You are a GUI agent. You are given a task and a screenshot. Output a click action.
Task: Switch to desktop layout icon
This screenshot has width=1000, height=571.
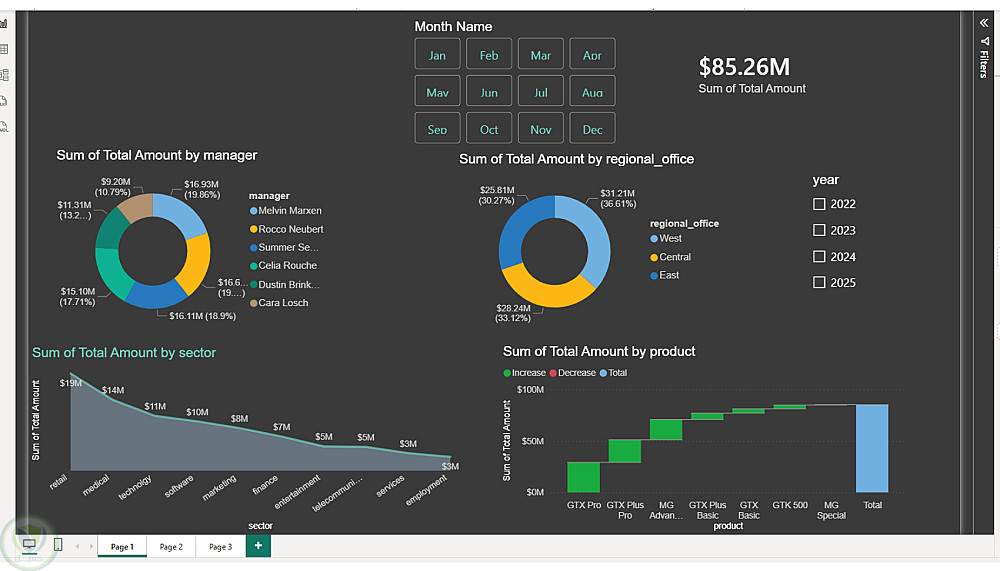[29, 545]
